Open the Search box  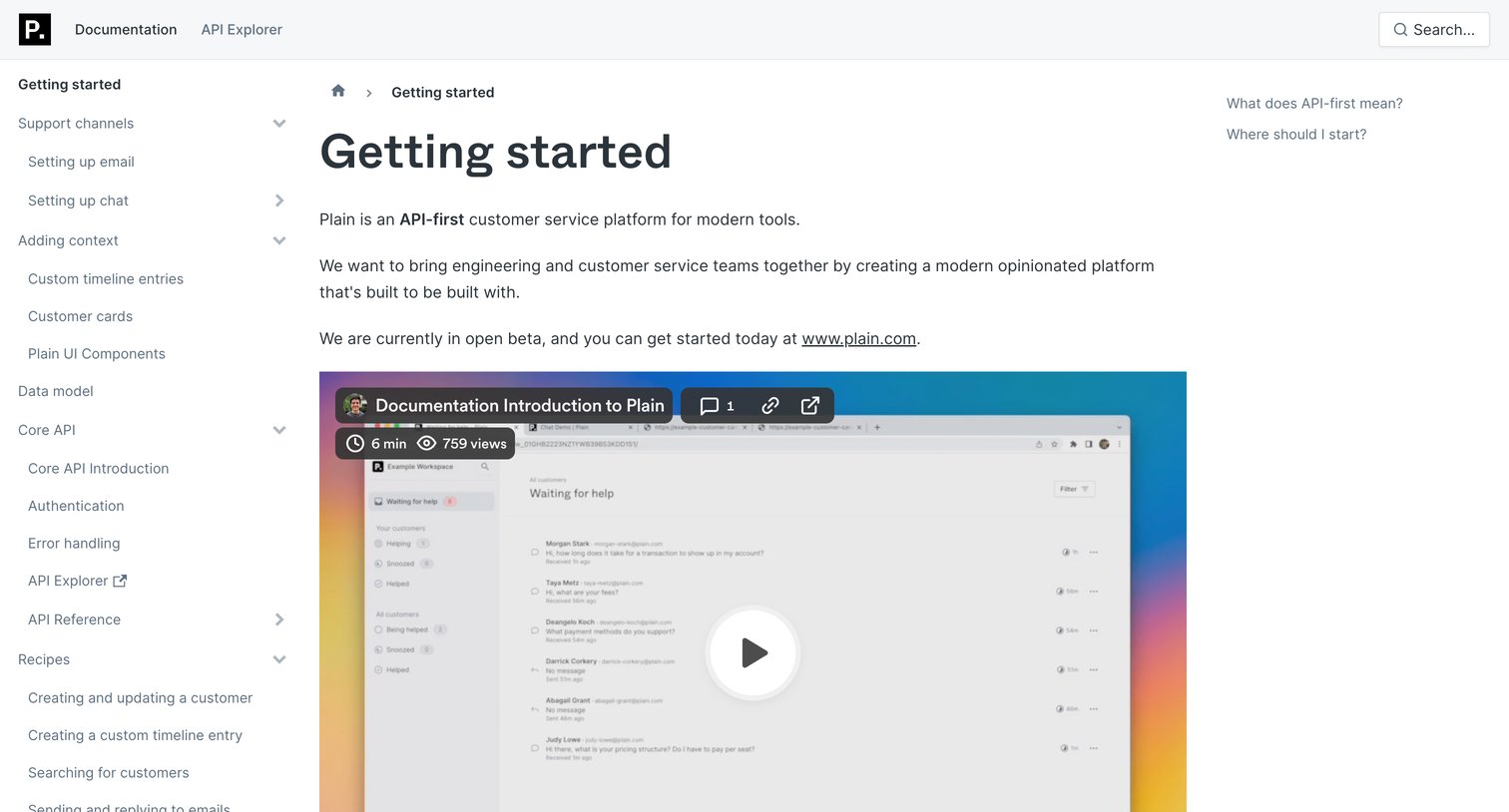click(x=1434, y=29)
